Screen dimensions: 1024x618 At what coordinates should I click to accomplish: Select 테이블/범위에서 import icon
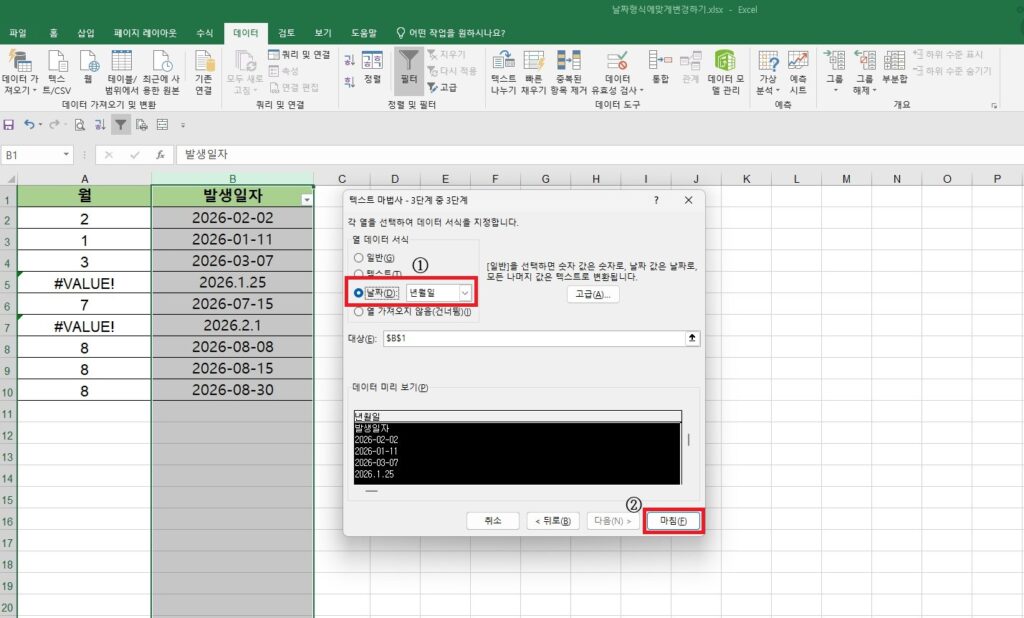pos(121,72)
